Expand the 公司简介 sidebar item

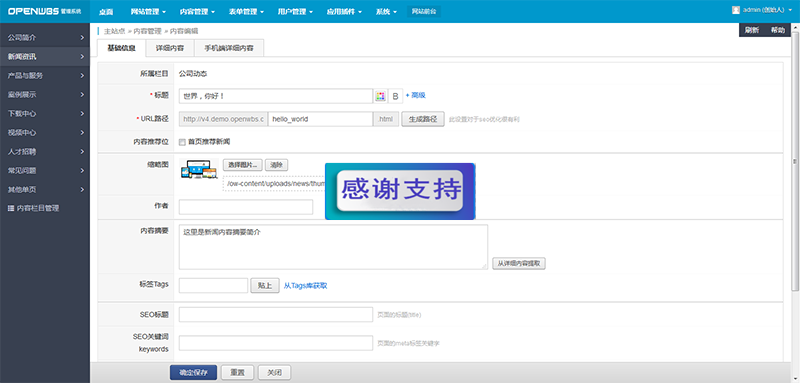(x=45, y=38)
